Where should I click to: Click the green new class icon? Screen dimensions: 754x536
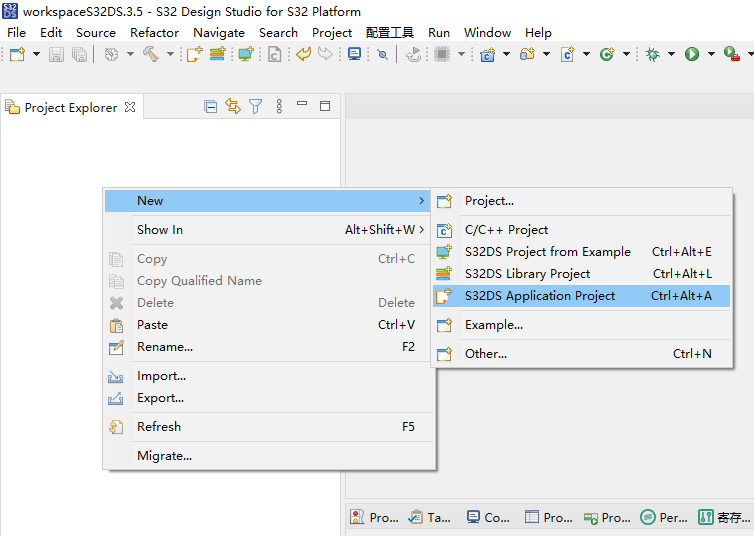coord(607,54)
